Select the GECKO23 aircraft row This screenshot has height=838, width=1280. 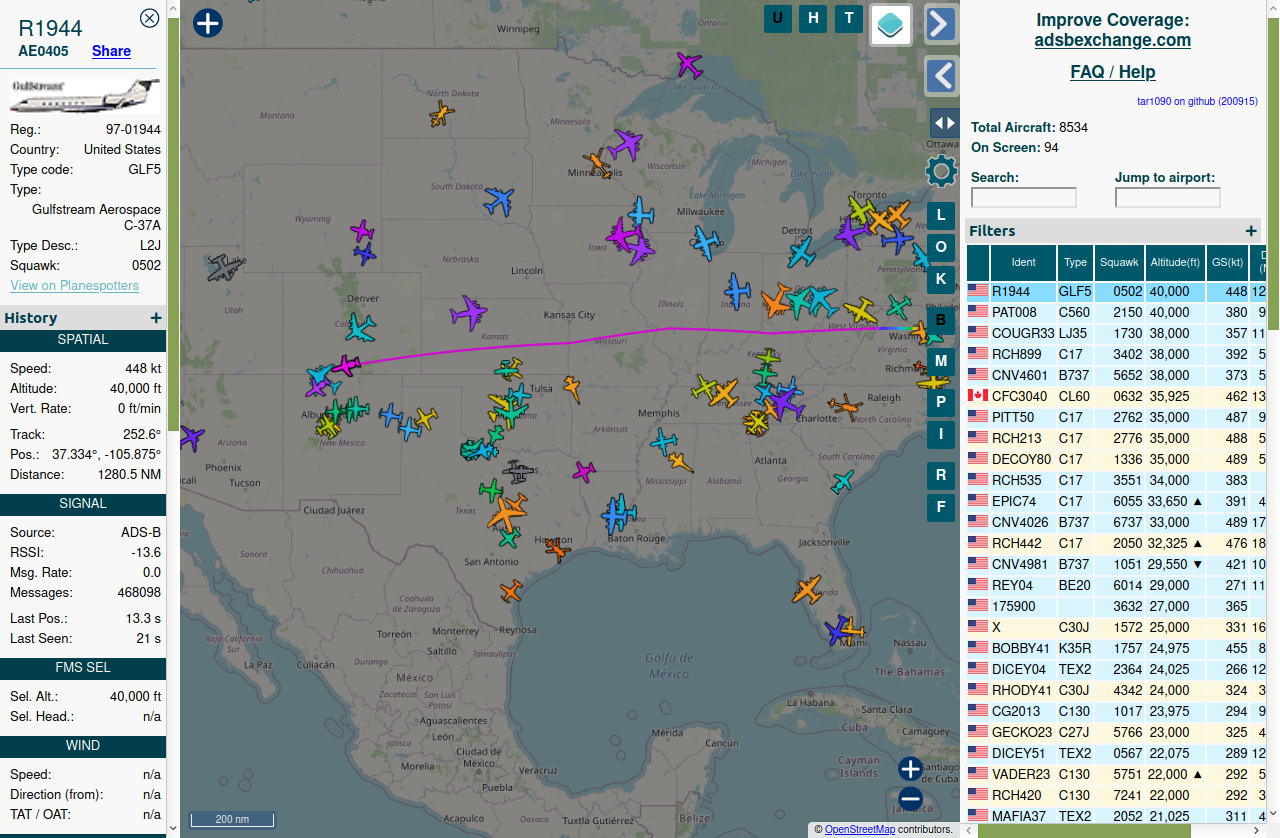pyautogui.click(x=1115, y=732)
